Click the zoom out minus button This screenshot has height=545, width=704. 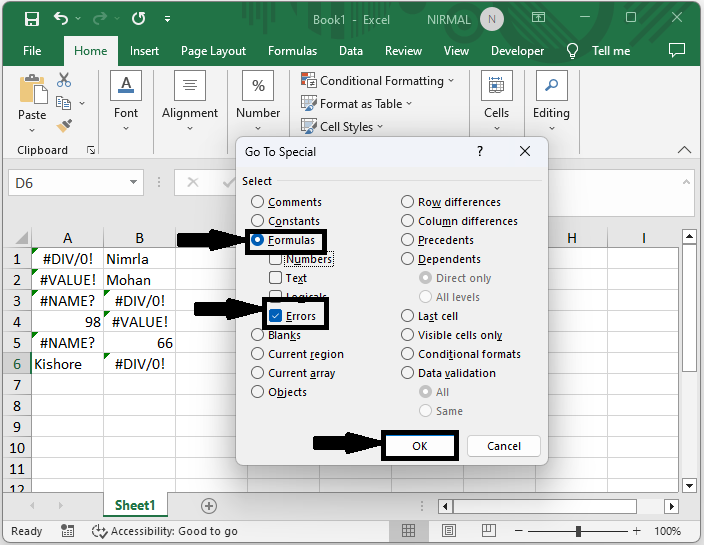click(519, 531)
